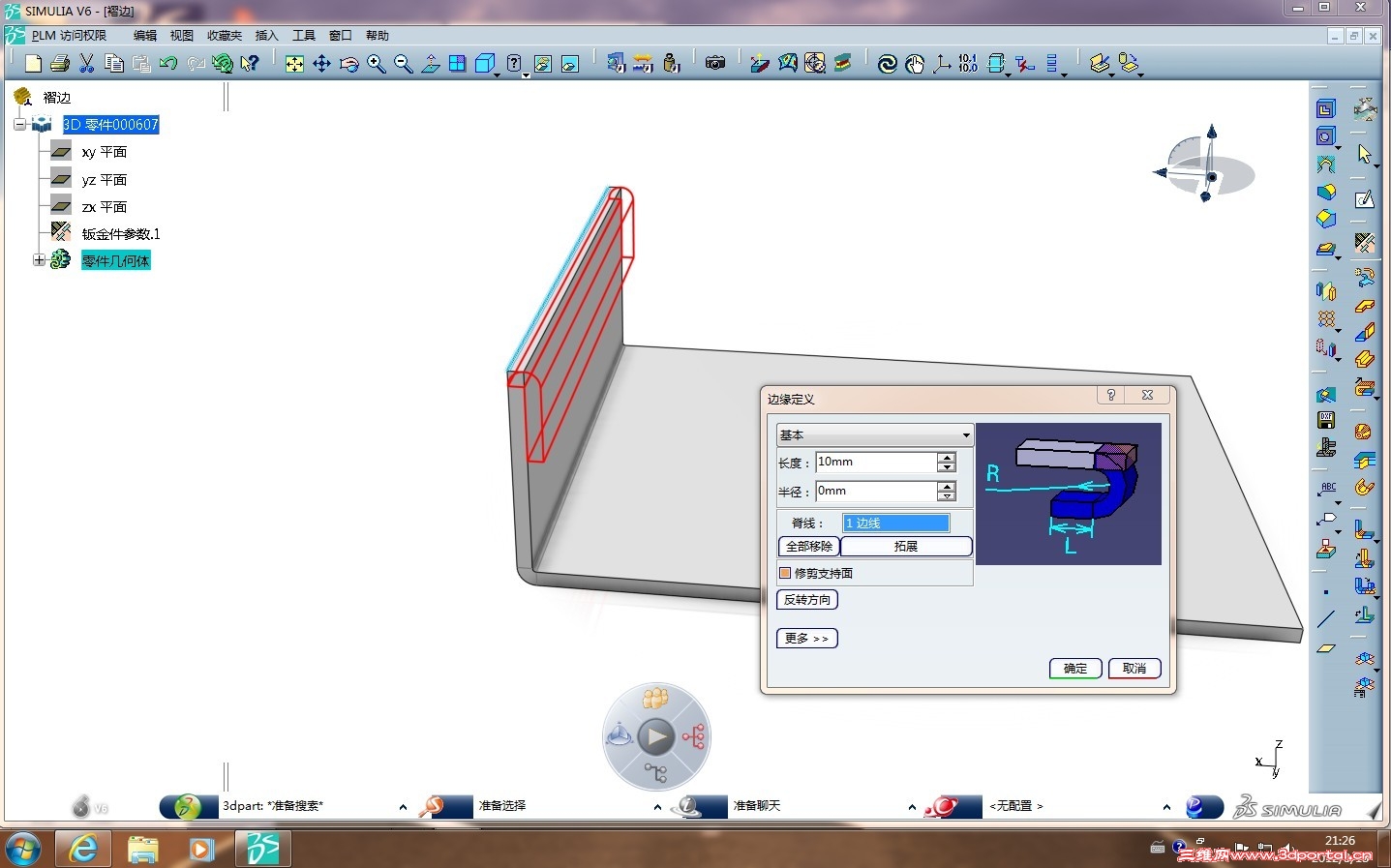Open the 编辑 menu
Viewport: 1391px width, 868px height.
145,36
